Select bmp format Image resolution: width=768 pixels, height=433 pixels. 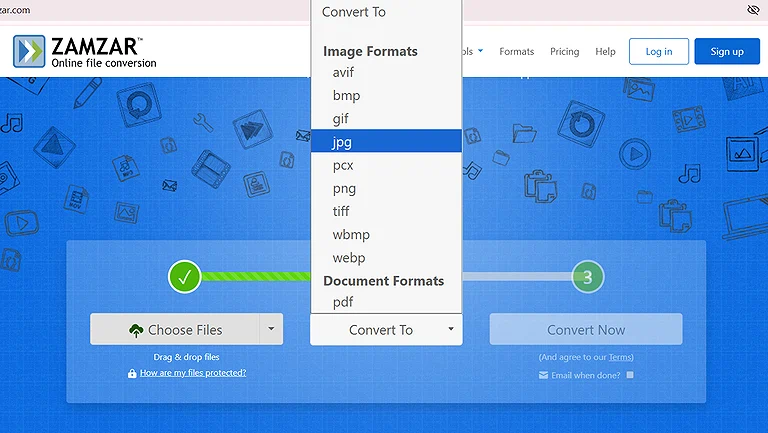click(386, 96)
